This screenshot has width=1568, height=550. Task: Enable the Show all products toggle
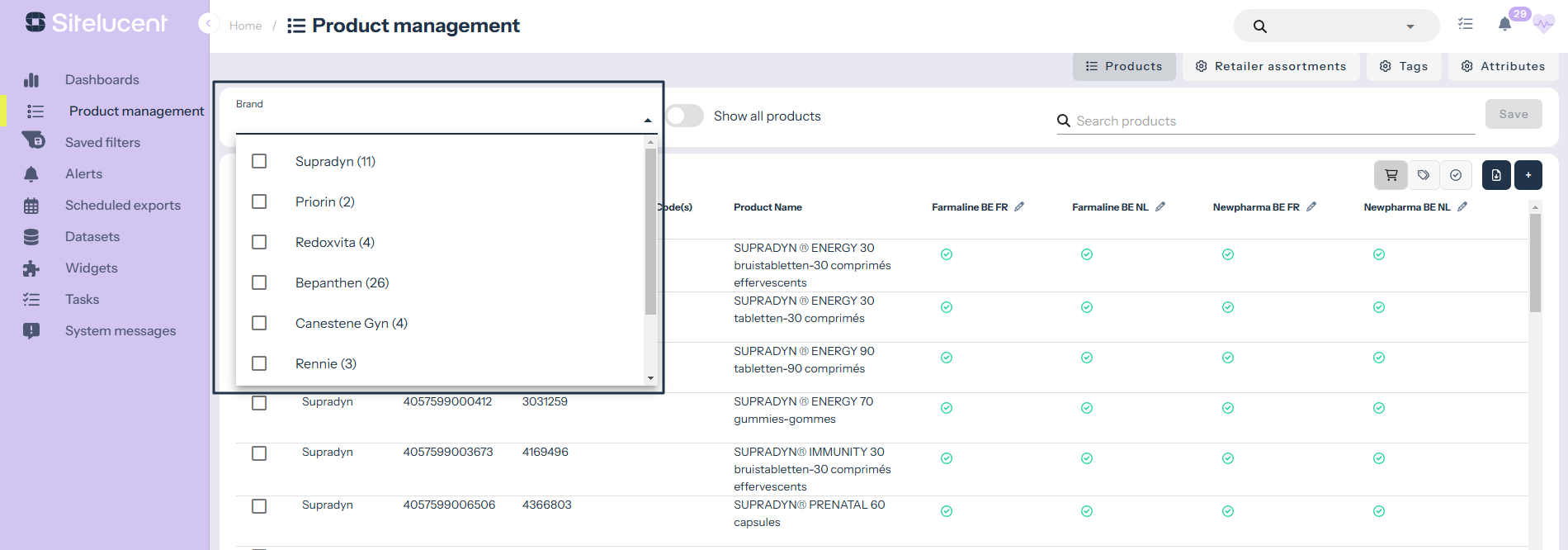click(x=684, y=116)
